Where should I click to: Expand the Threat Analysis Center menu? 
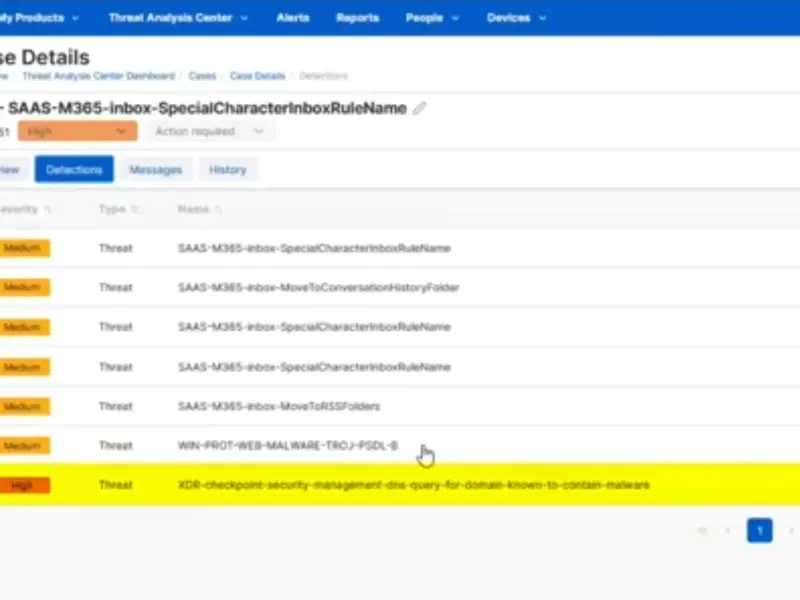click(x=176, y=18)
